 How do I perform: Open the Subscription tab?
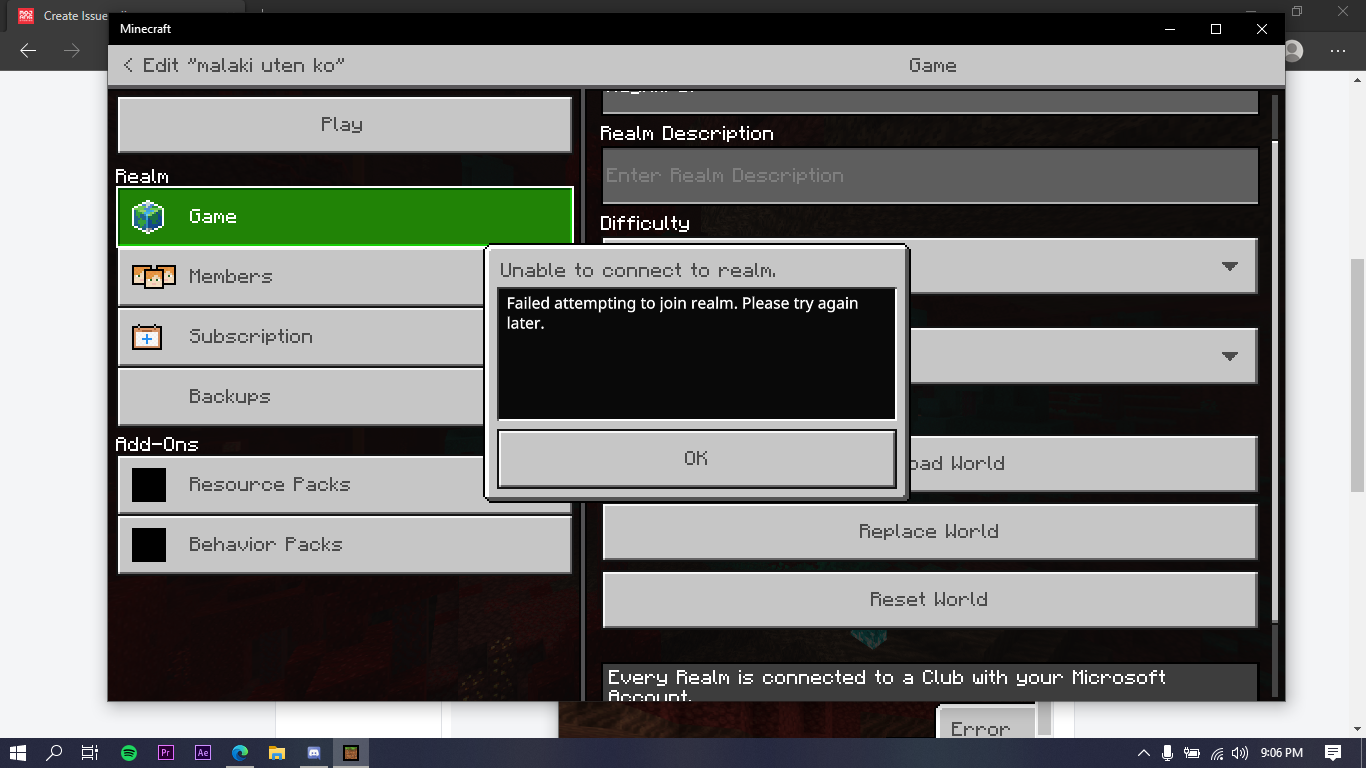tap(302, 336)
